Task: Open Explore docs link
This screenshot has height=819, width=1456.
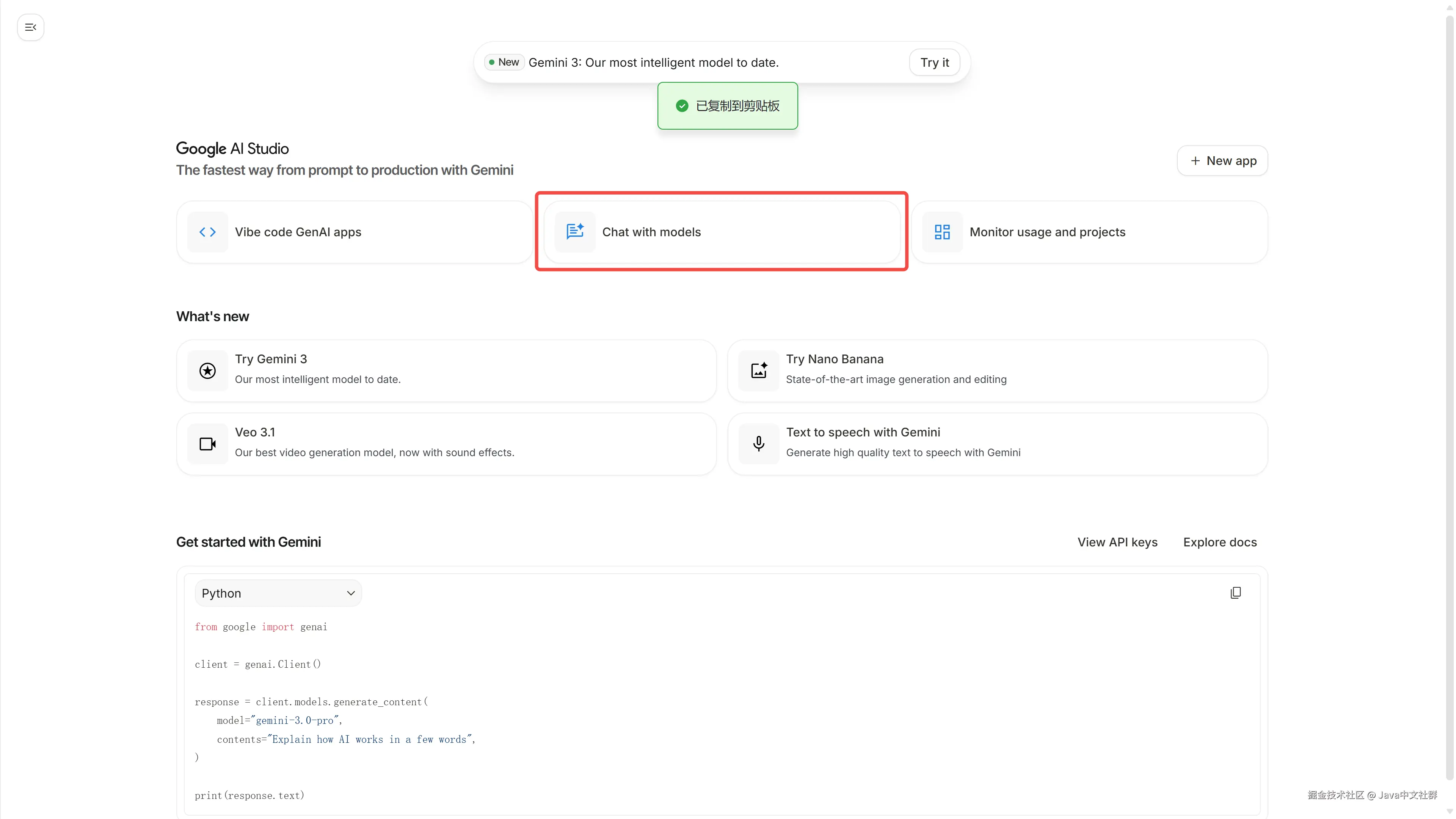Action: click(x=1220, y=542)
